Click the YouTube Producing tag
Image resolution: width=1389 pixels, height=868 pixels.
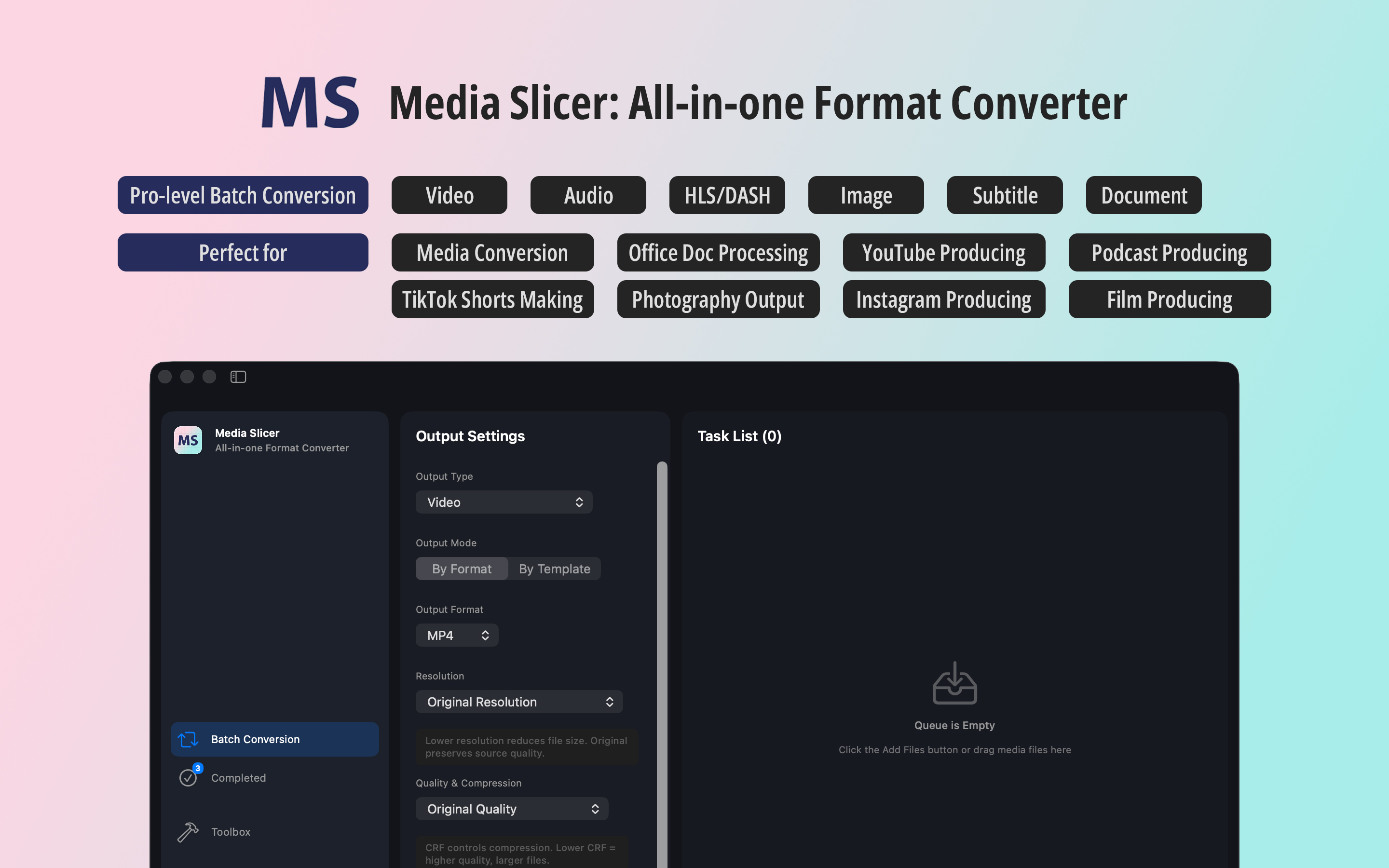click(943, 252)
